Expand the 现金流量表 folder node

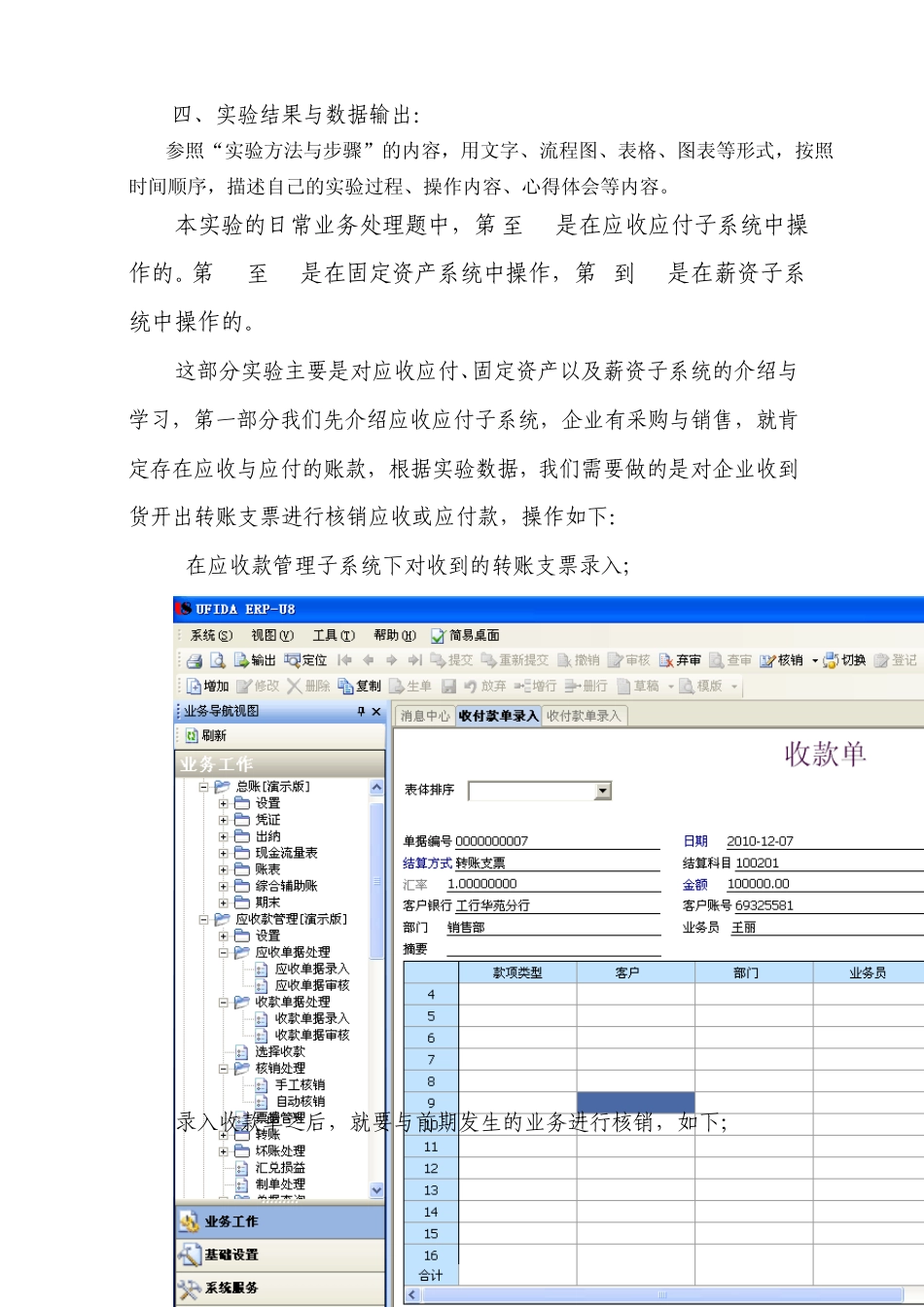(x=224, y=853)
